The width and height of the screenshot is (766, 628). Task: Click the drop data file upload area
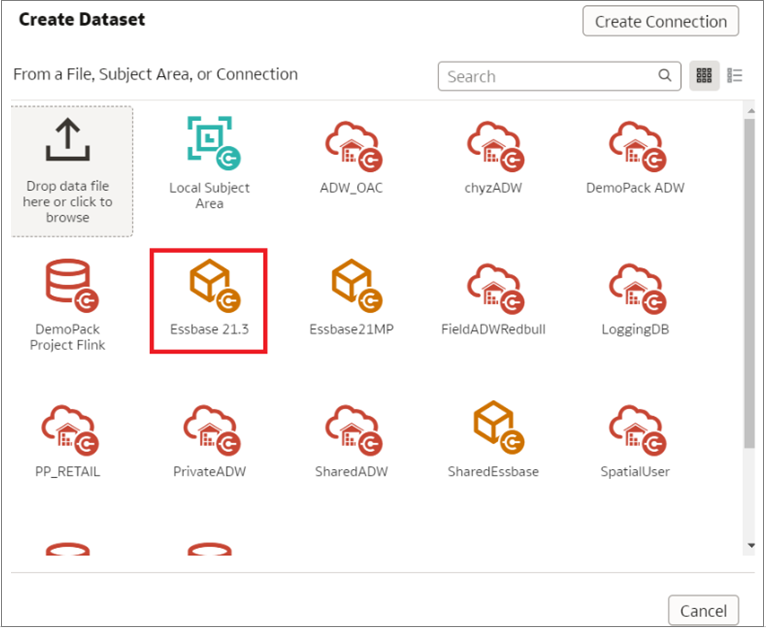click(72, 171)
